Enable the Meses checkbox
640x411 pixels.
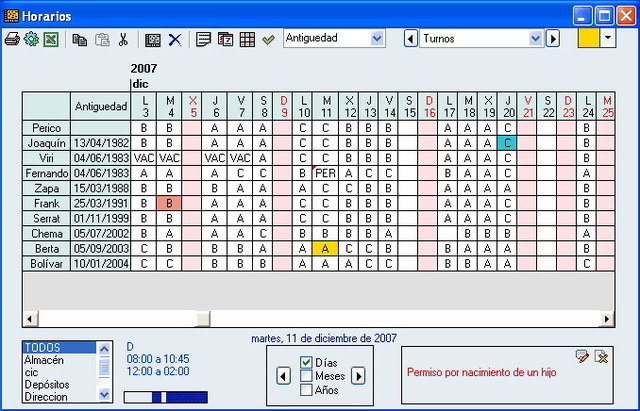(306, 376)
